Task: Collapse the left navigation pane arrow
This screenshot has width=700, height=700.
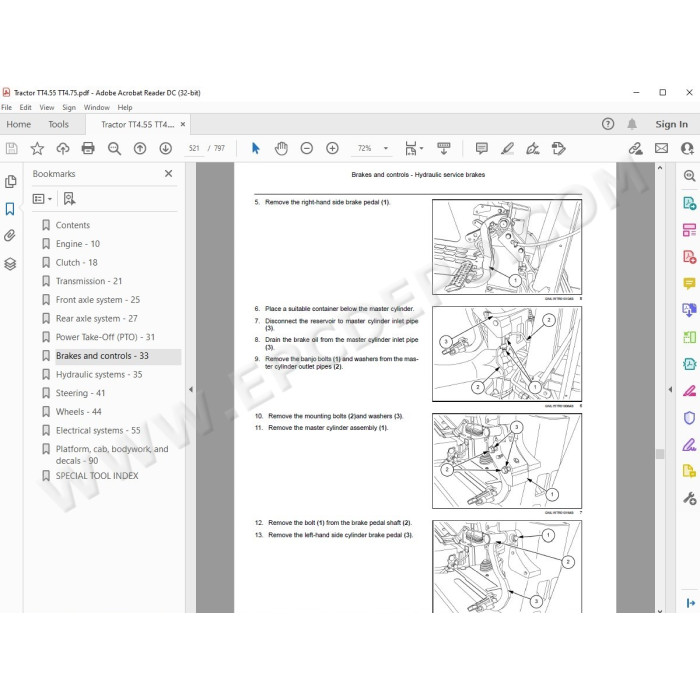Action: coord(191,389)
